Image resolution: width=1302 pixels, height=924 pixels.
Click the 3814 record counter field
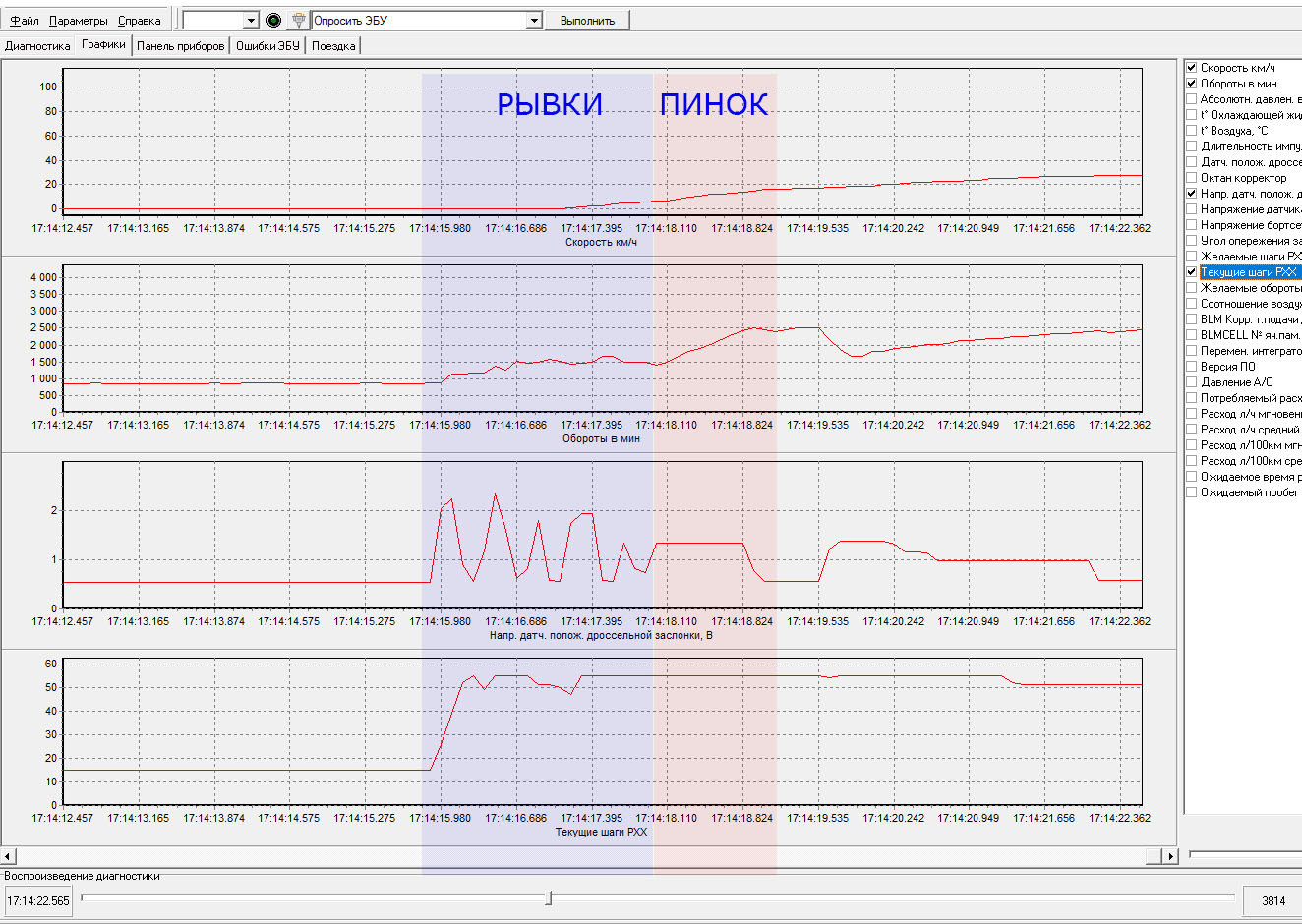point(1273,900)
